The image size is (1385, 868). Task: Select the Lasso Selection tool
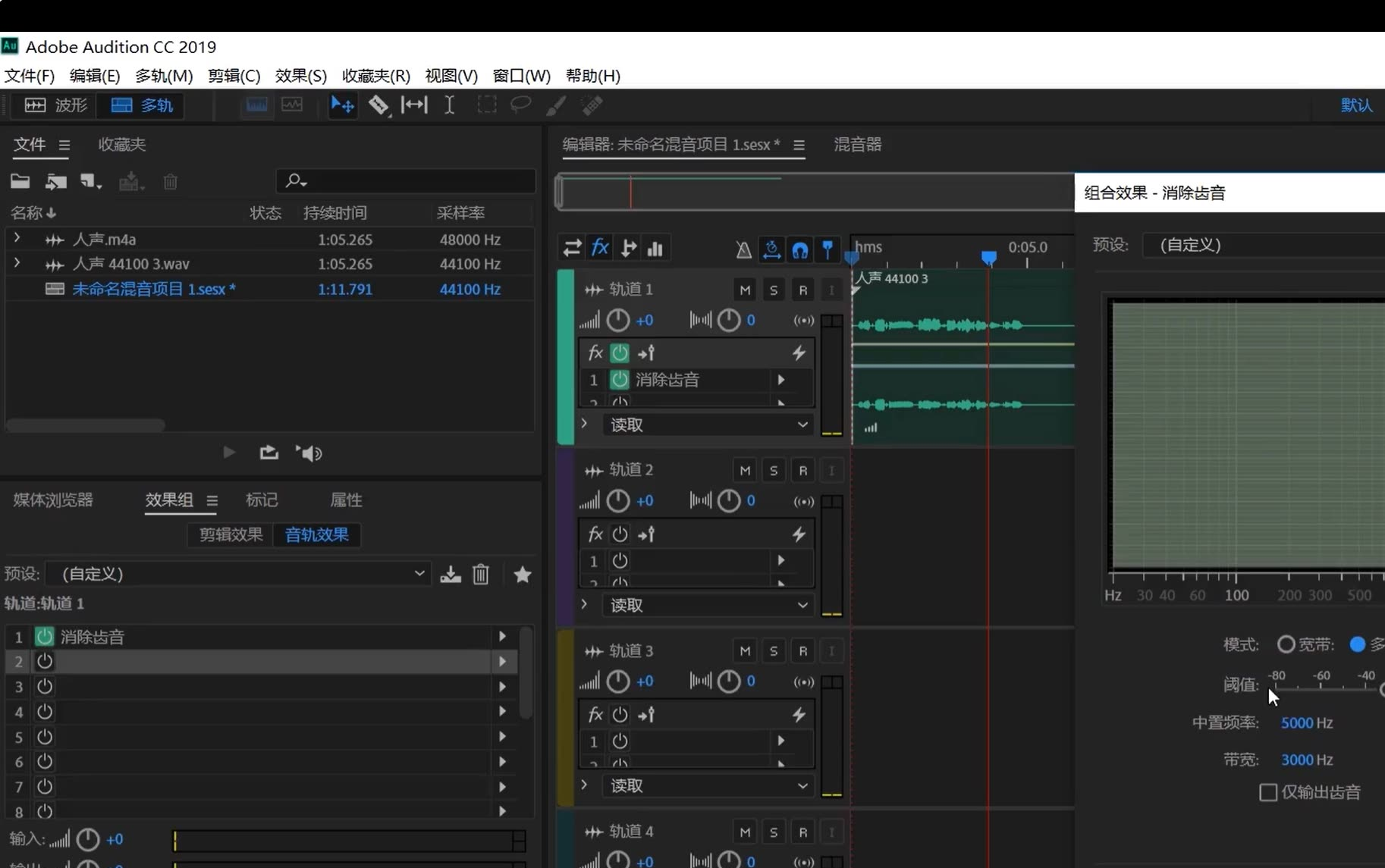click(x=520, y=105)
